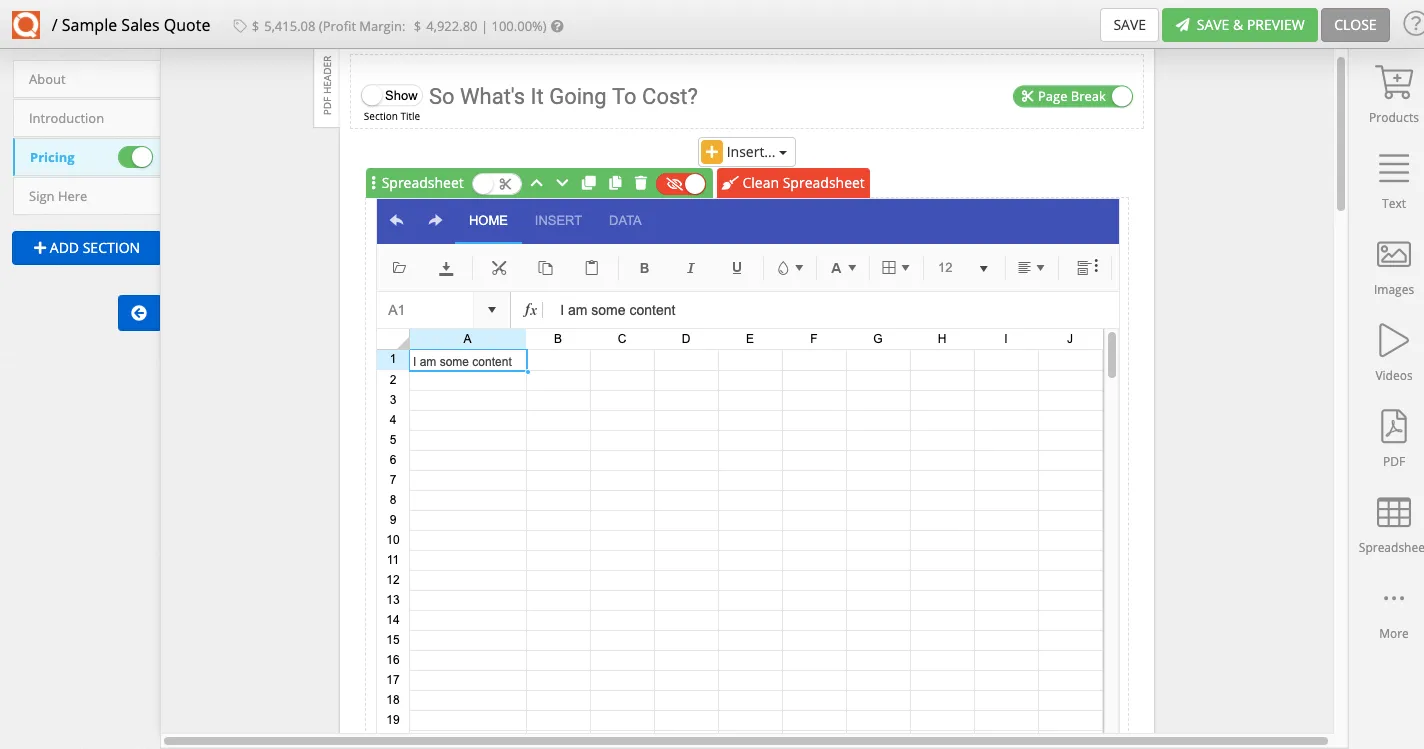
Task: Disable the Pricing section toggle
Action: click(x=137, y=157)
